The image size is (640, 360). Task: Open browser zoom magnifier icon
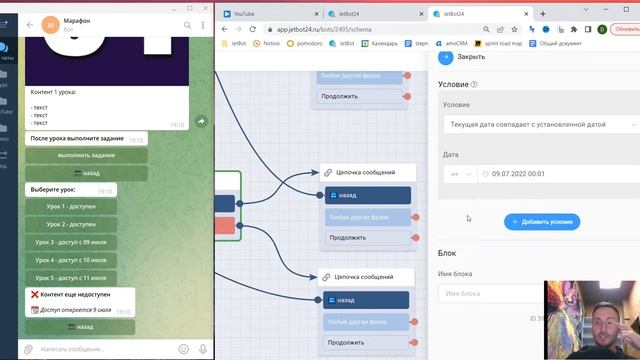click(x=486, y=29)
